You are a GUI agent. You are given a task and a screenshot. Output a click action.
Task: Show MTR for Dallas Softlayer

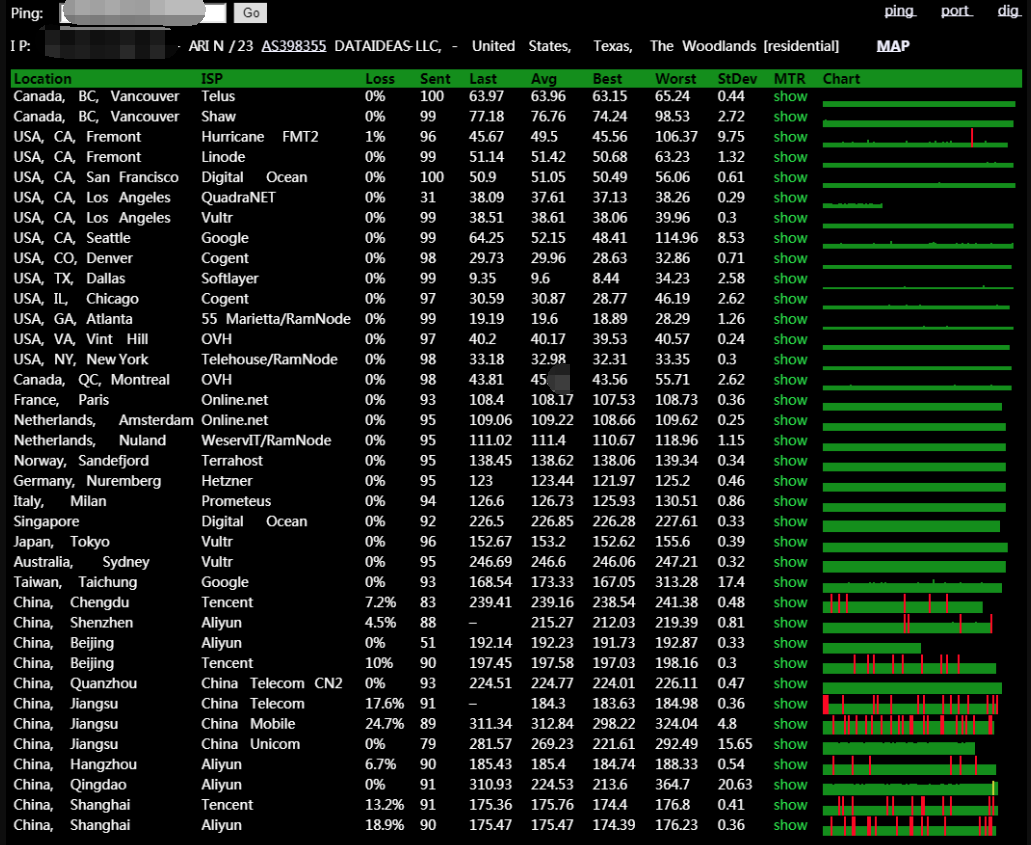tap(790, 279)
